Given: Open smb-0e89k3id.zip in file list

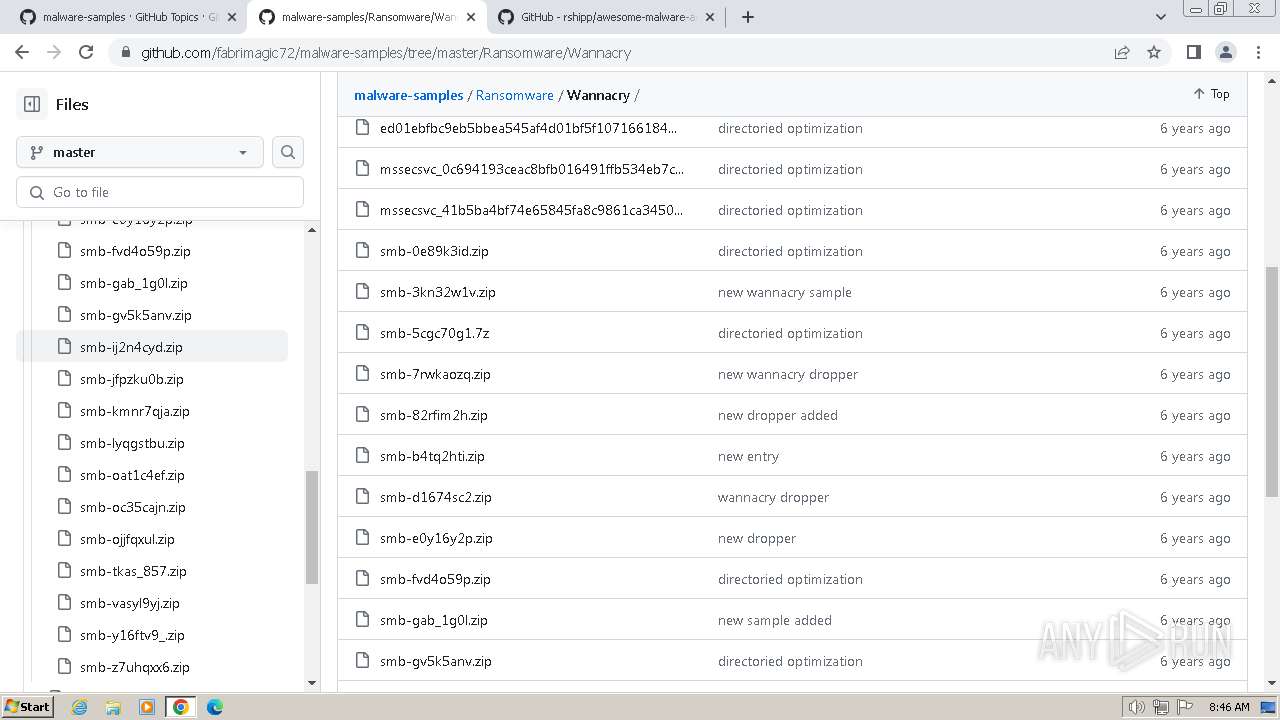Looking at the screenshot, I should point(434,251).
